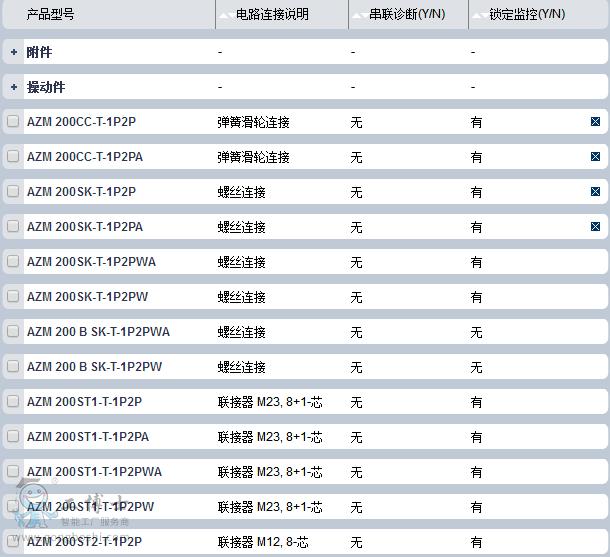Click the blue icon for AZM 200SK-T-1P2PA

596,227
